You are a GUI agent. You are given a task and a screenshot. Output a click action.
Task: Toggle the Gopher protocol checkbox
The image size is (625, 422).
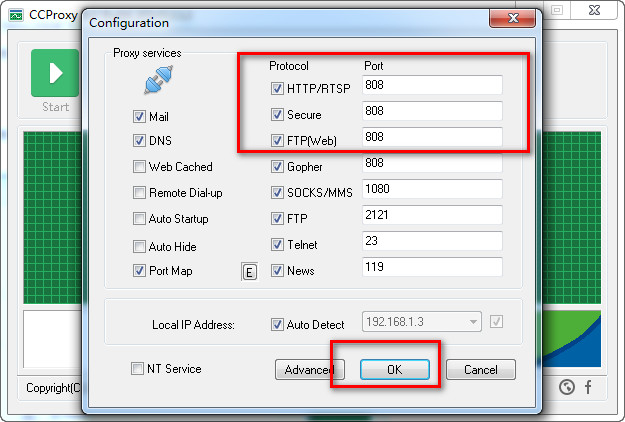click(277, 166)
